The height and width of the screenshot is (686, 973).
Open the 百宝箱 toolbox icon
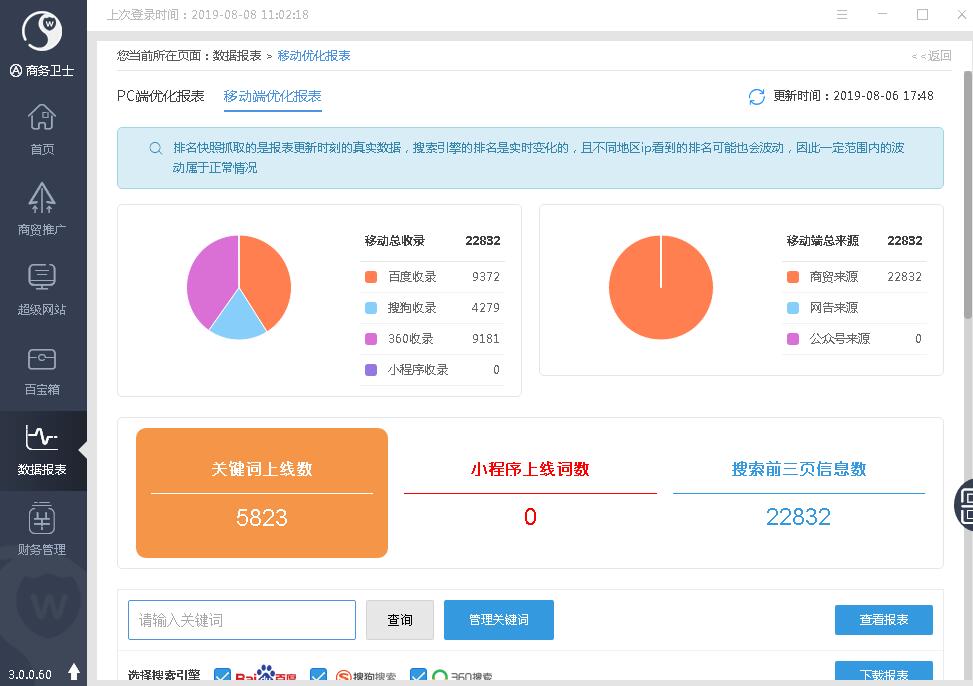(42, 368)
